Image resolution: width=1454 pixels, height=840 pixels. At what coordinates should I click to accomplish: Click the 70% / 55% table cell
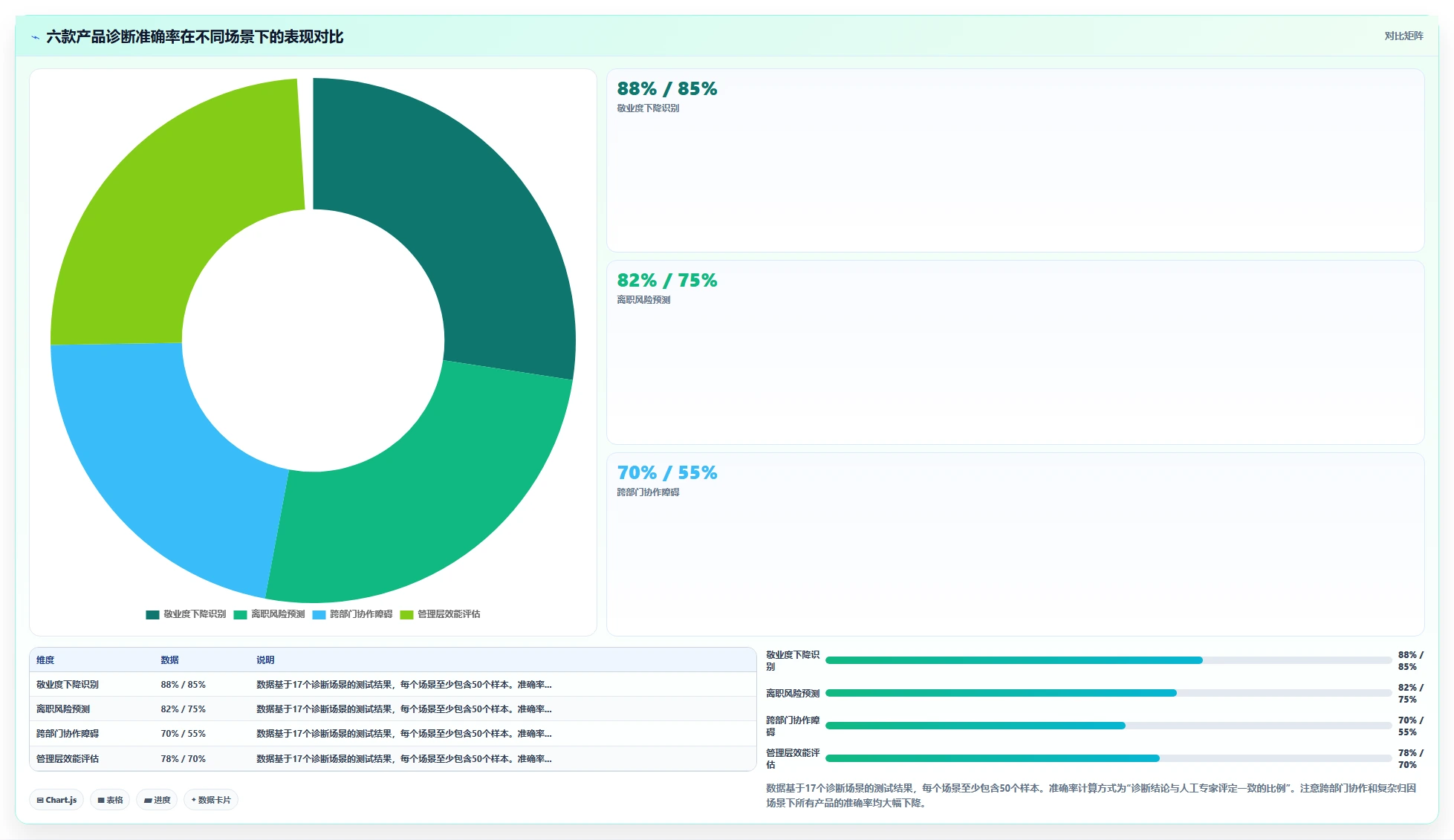[x=183, y=733]
